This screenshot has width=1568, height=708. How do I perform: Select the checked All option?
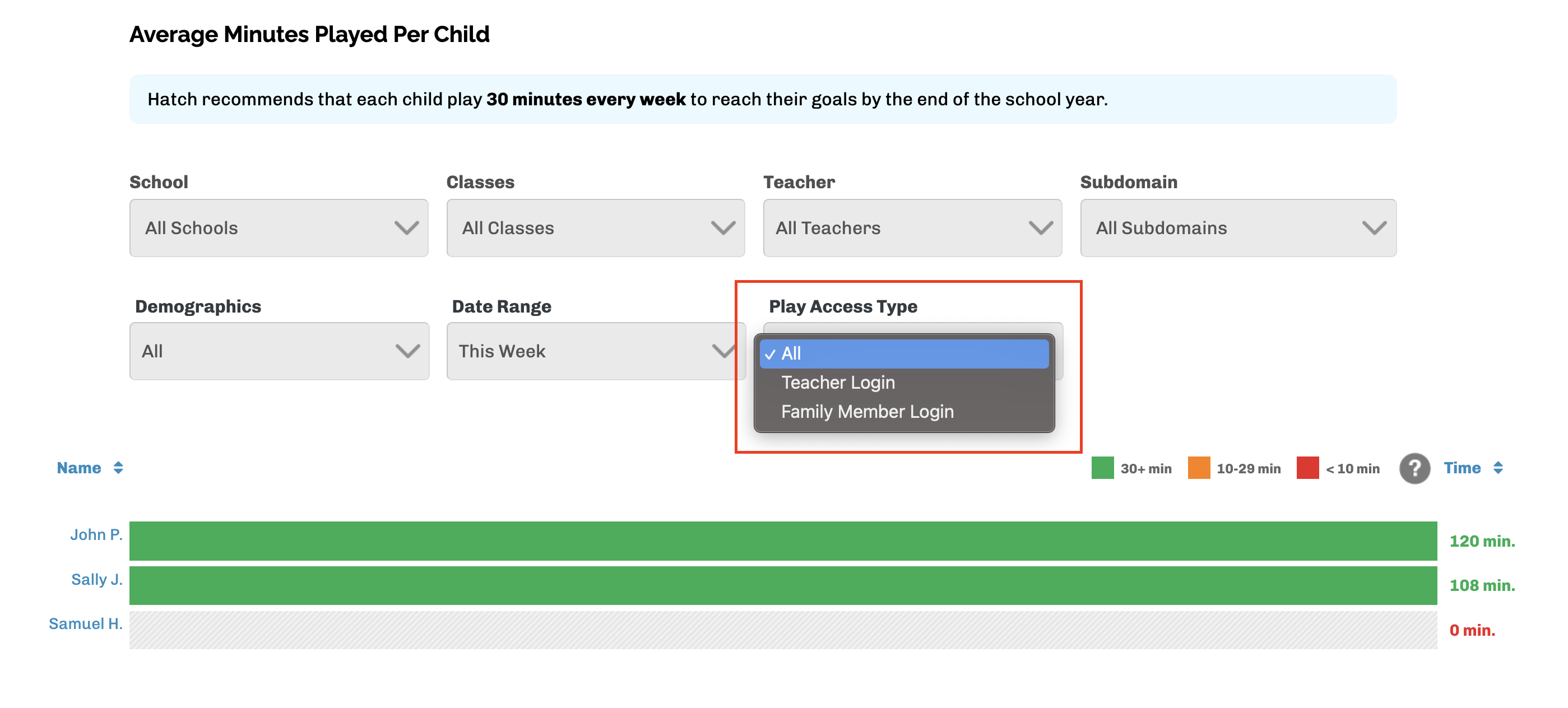[904, 353]
